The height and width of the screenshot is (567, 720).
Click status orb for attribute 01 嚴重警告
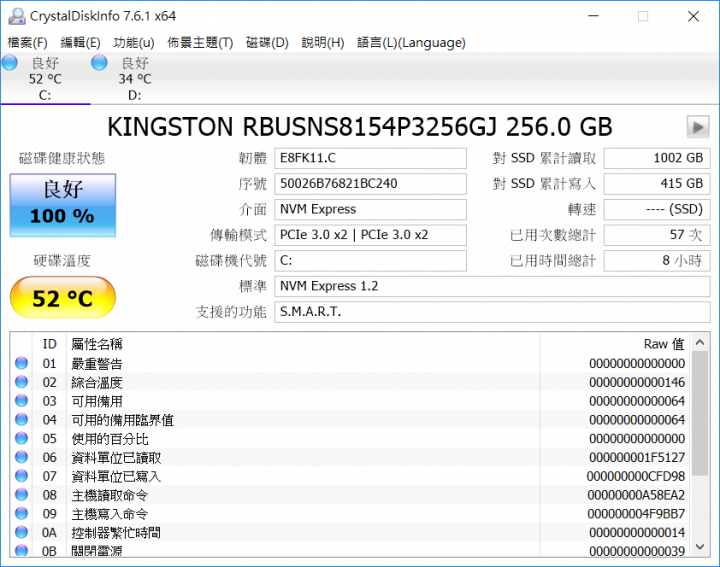[22, 363]
